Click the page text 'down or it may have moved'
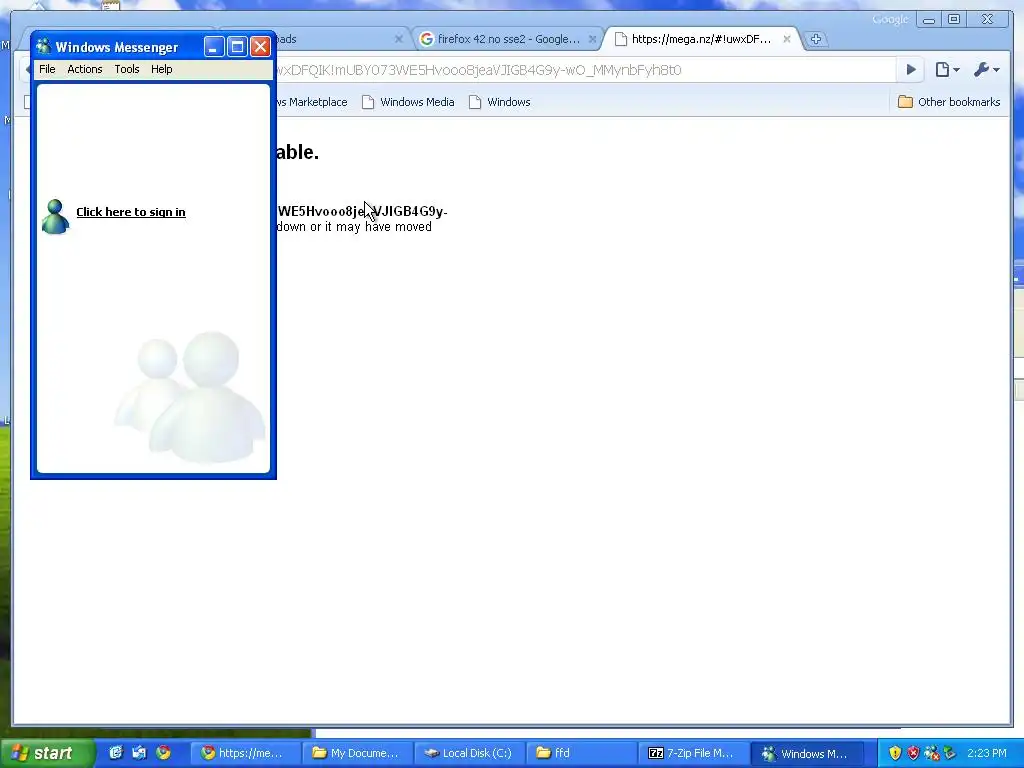The height and width of the screenshot is (768, 1024). tap(354, 227)
